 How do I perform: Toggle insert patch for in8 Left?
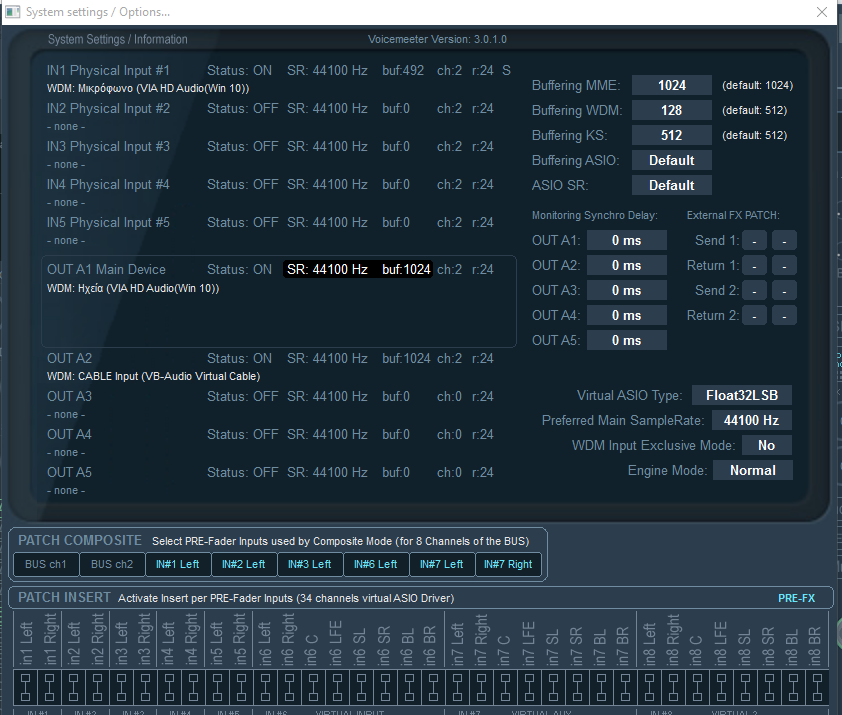click(649, 686)
